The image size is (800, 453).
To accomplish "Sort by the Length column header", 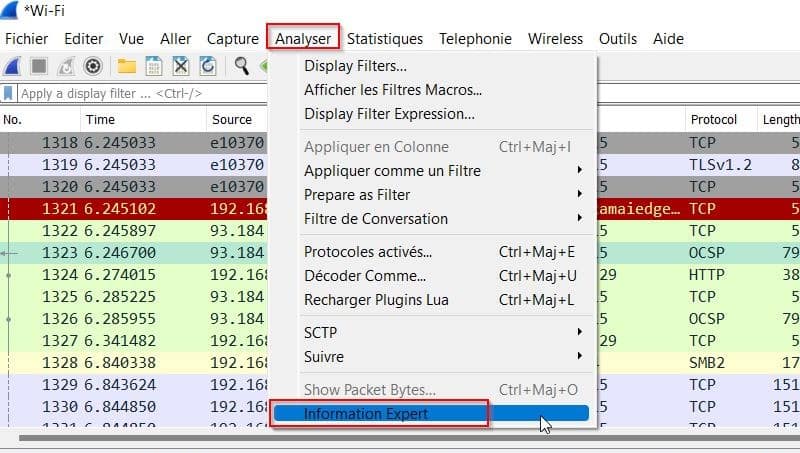I will coord(779,120).
